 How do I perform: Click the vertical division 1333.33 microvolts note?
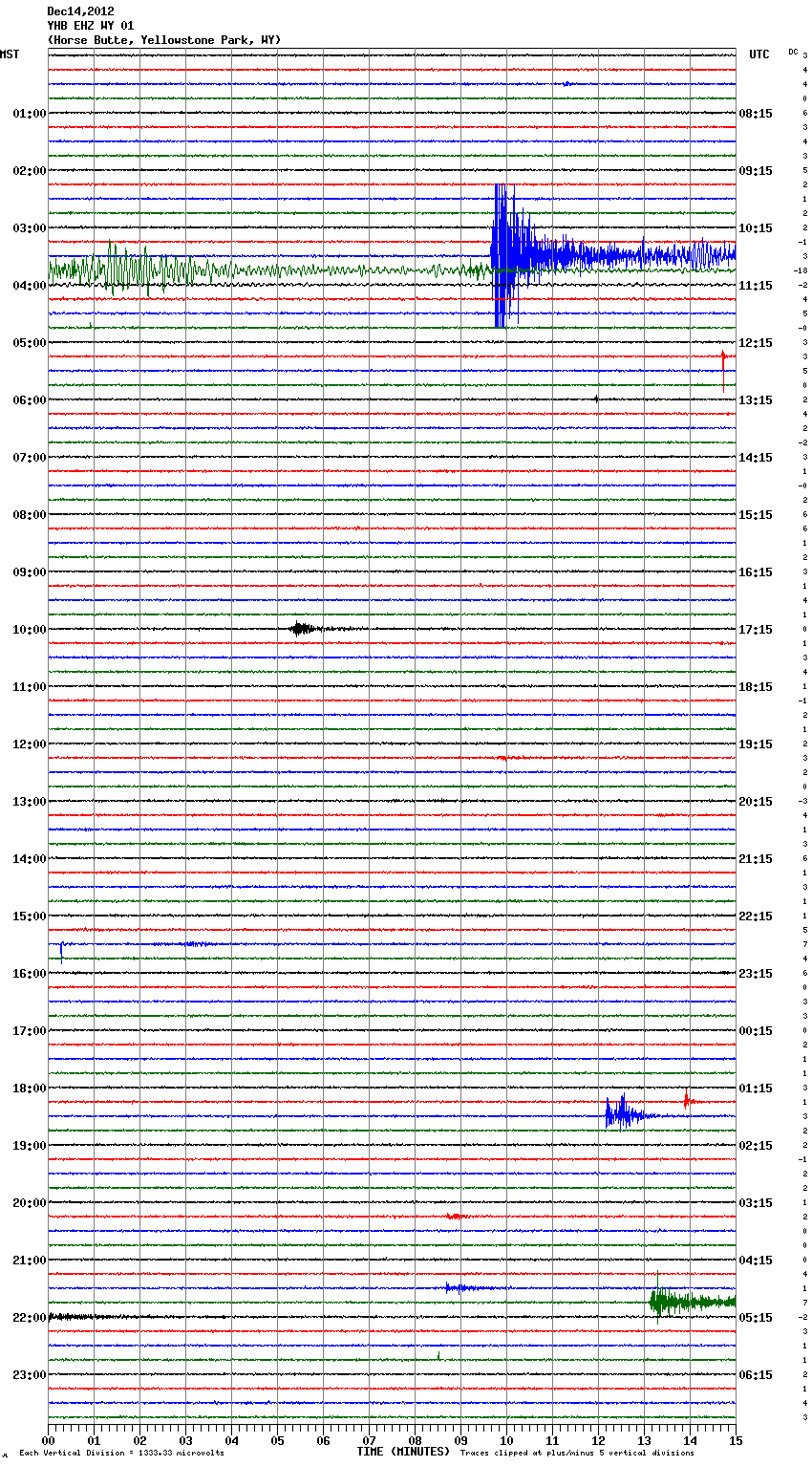(121, 1454)
